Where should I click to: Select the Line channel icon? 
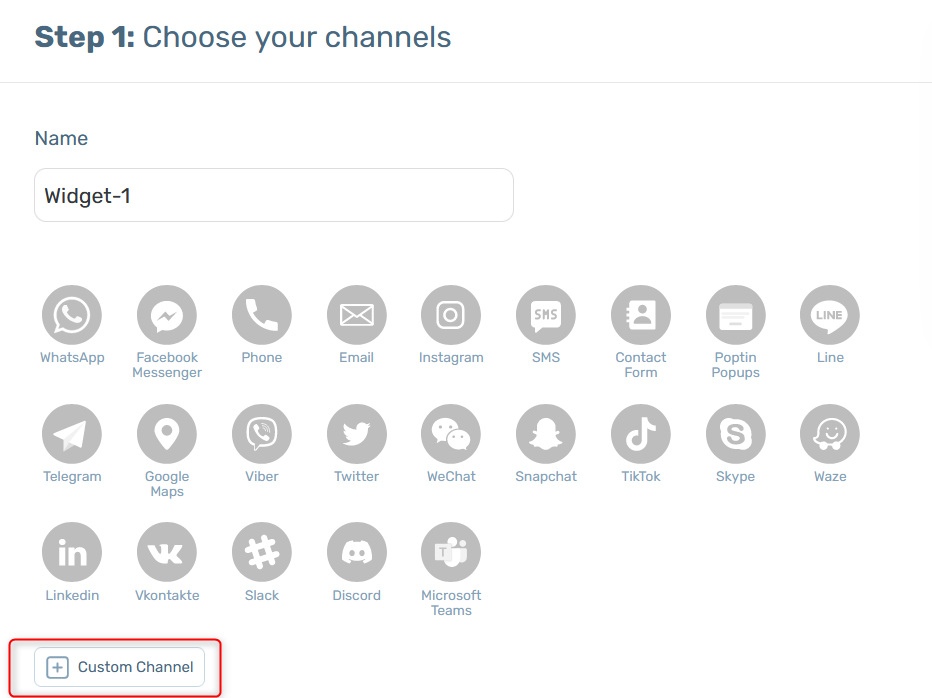(x=830, y=315)
